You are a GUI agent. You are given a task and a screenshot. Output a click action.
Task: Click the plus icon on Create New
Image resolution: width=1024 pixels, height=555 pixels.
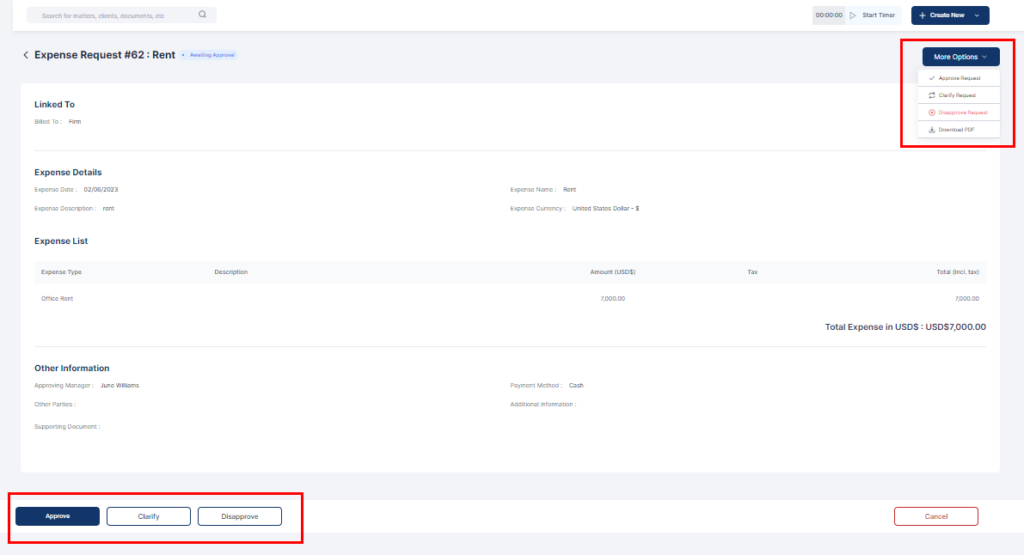(x=922, y=15)
